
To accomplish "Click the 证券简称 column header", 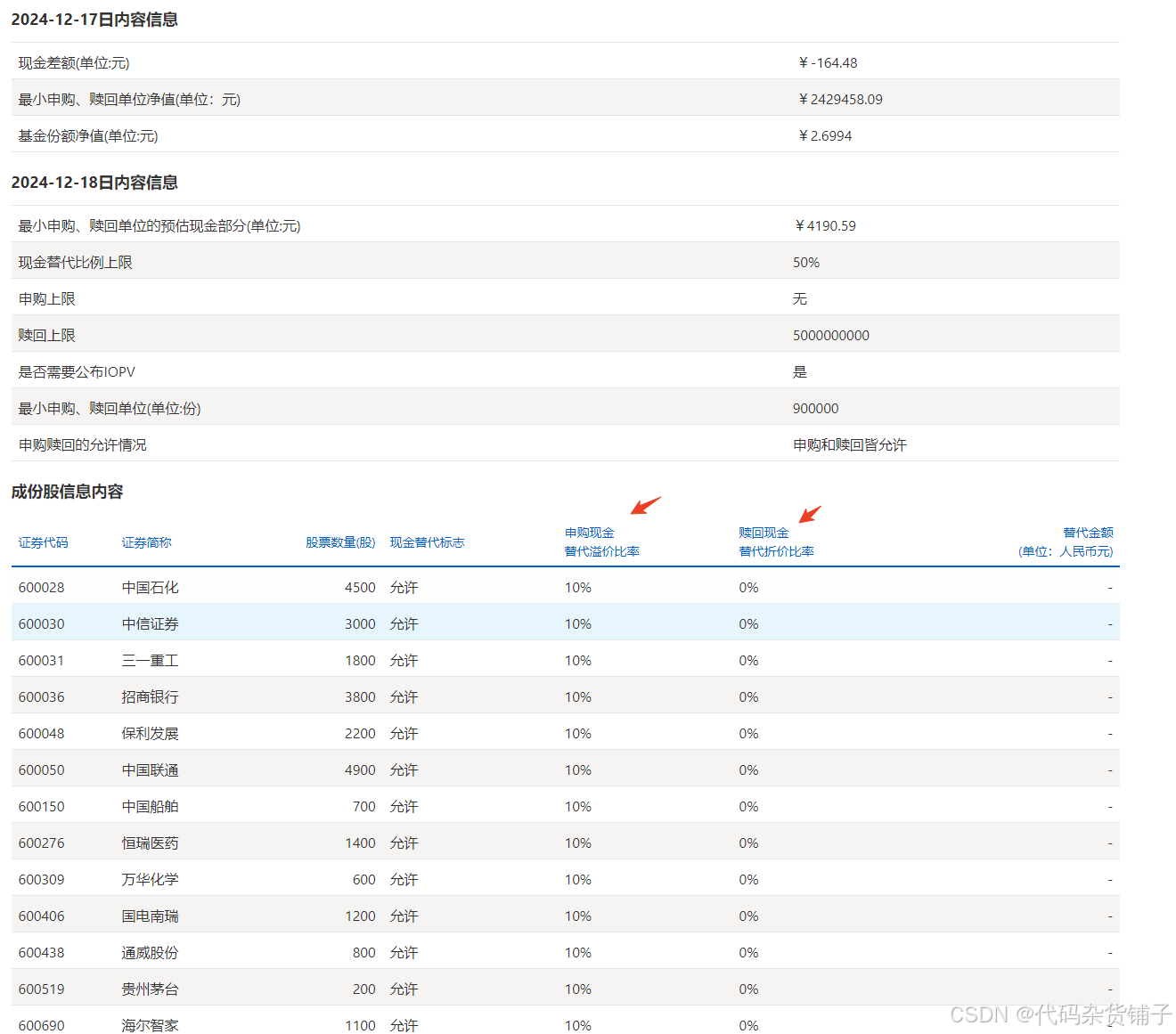I will tap(146, 542).
